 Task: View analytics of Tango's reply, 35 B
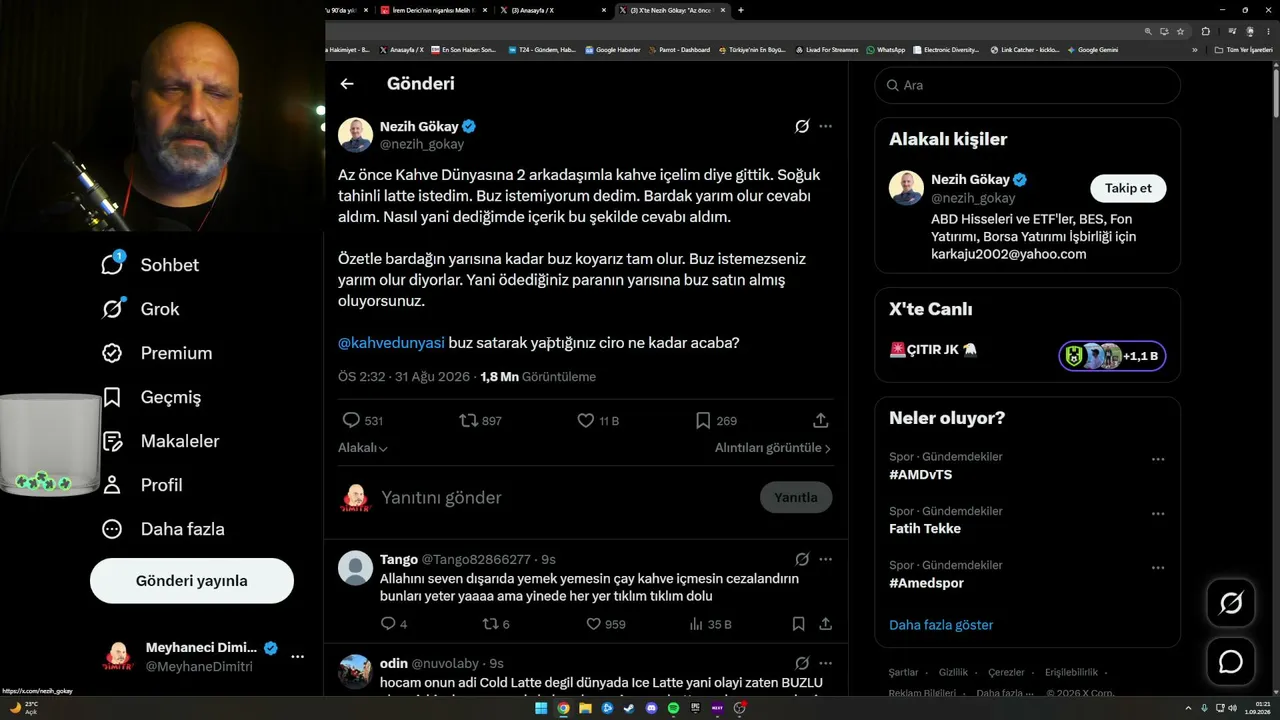point(711,624)
